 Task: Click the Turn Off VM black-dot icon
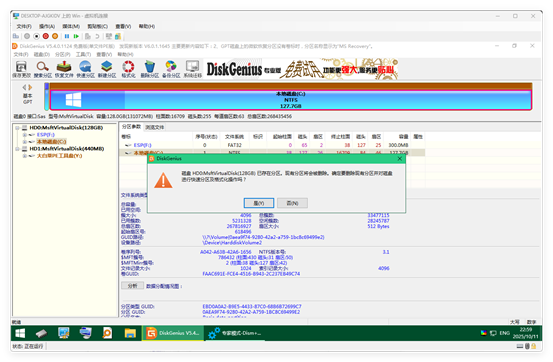point(36,36)
